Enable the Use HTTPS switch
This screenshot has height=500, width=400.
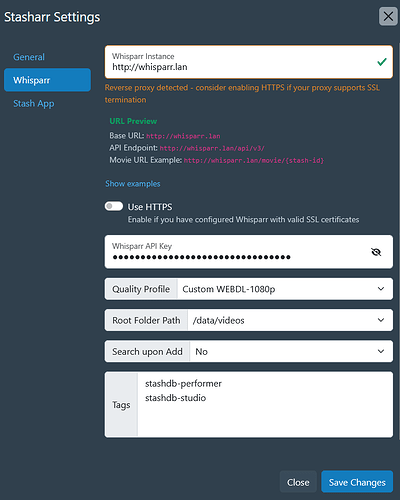click(x=114, y=206)
